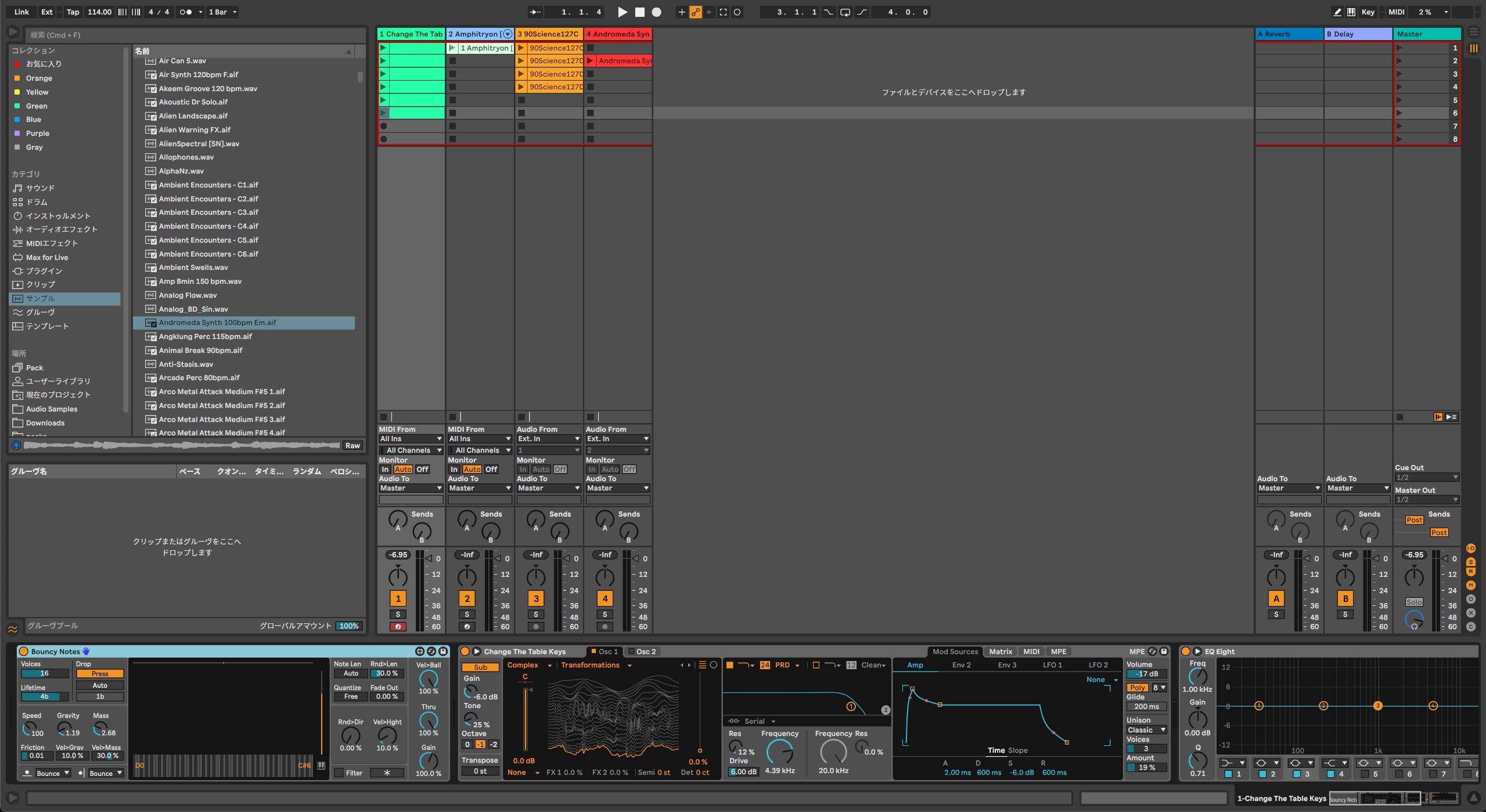Toggle piano keyboard icon in Bouncy Notes display
Viewport: 1486px width, 812px height.
tap(321, 766)
